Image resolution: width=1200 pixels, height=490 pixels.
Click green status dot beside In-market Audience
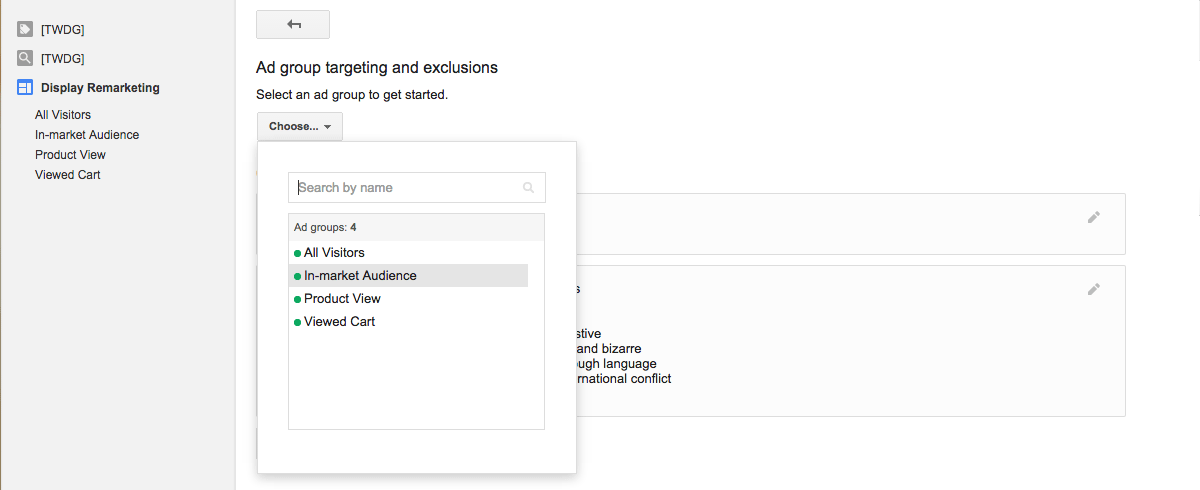[x=297, y=277]
